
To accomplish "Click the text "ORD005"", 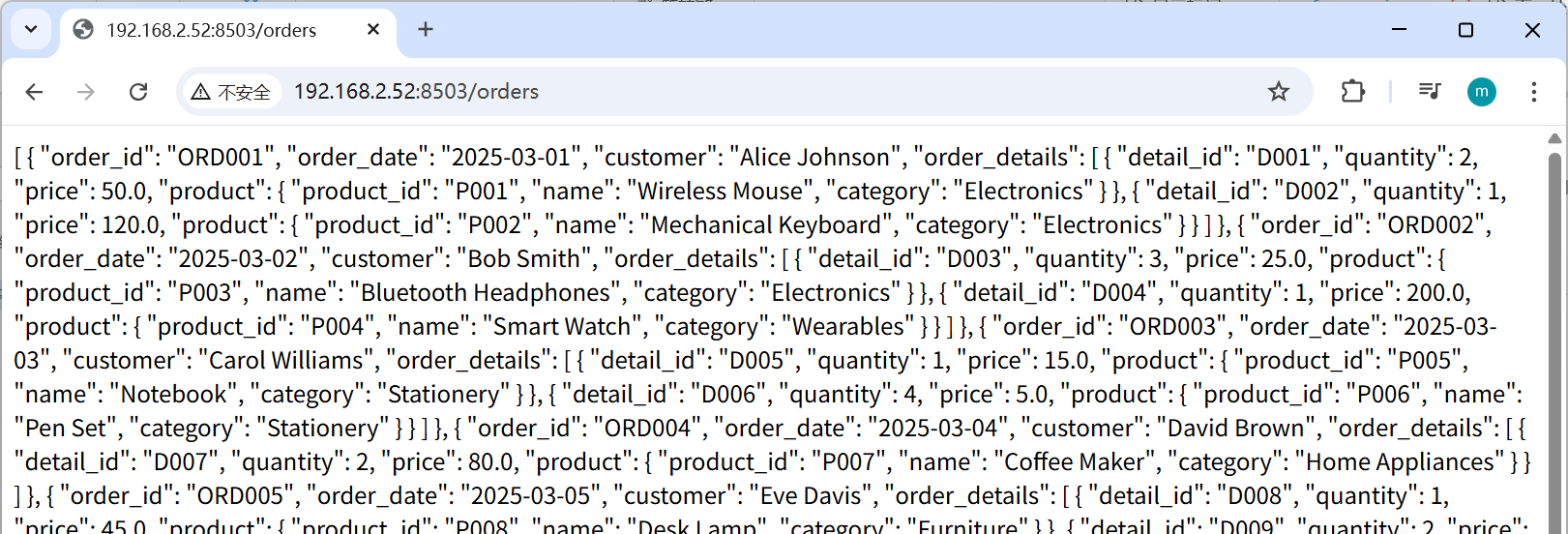I will coord(242,495).
